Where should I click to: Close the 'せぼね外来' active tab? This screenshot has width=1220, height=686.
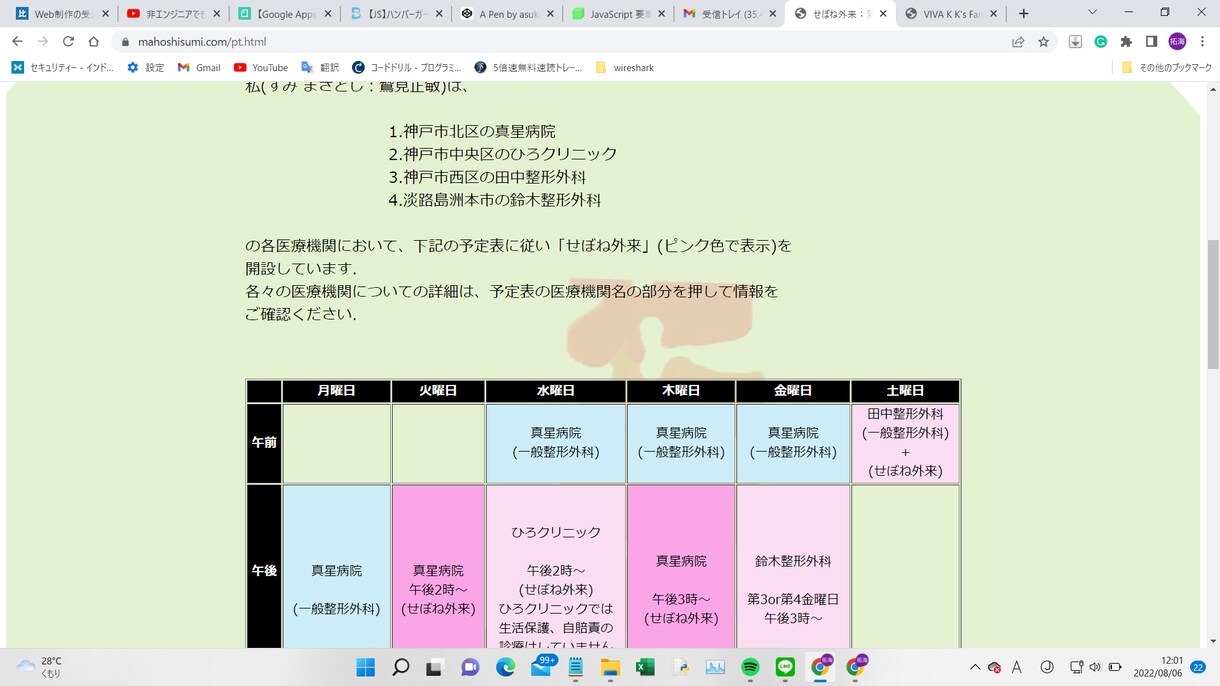pyautogui.click(x=883, y=14)
